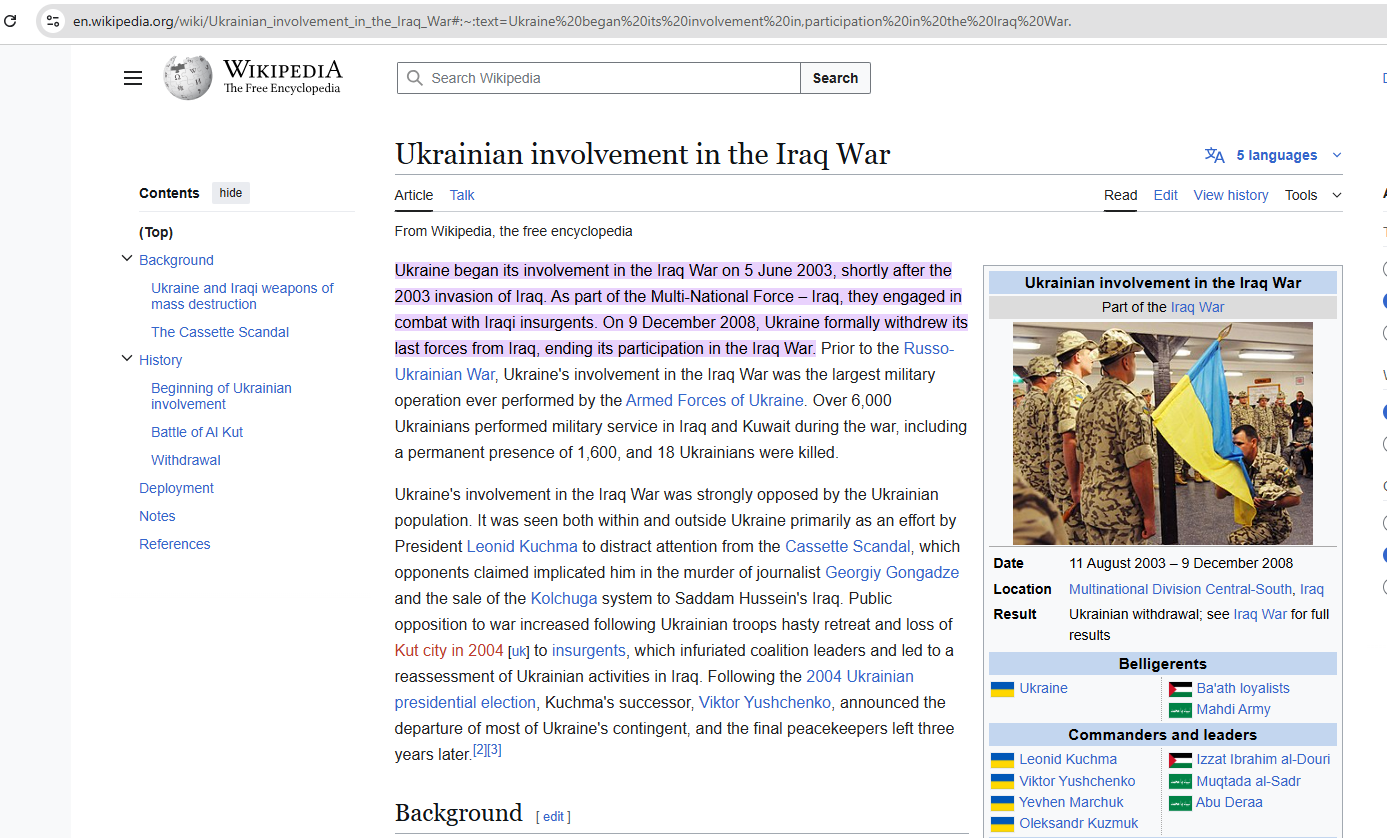The height and width of the screenshot is (838, 1387).
Task: Open the red Kut city in 2004 link
Action: 449,650
